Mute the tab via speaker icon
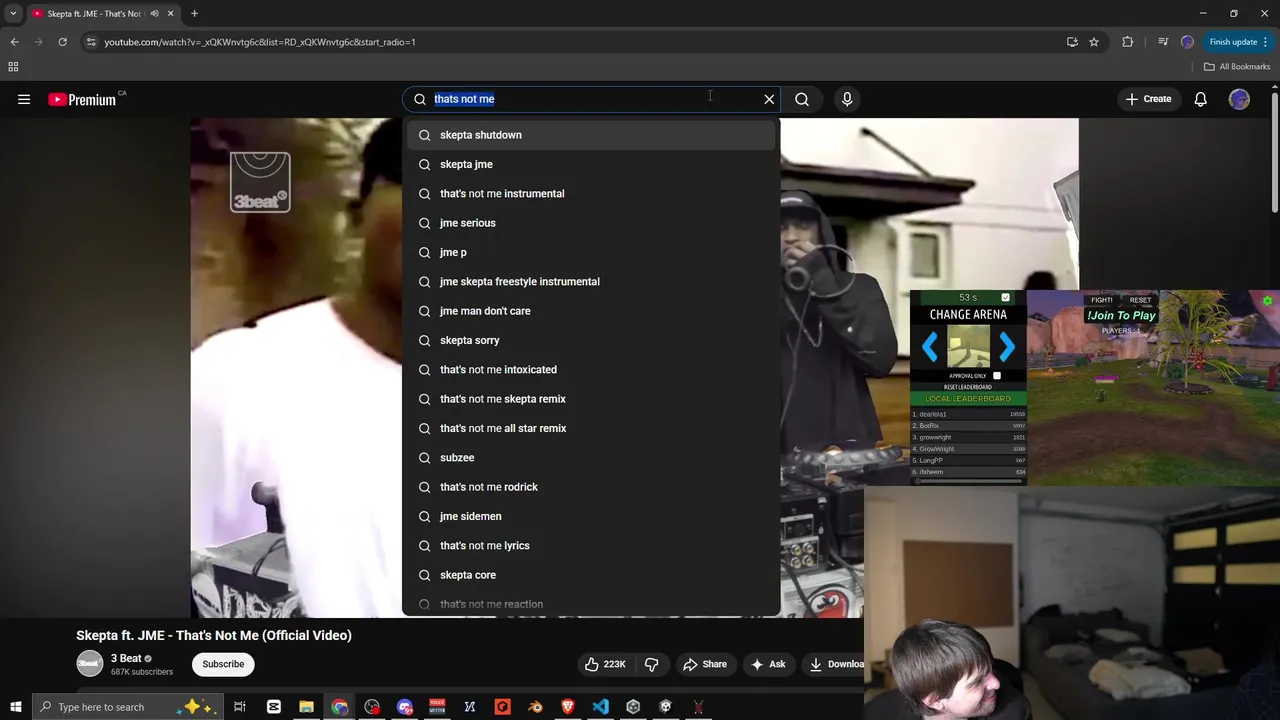The image size is (1280, 720). tap(154, 14)
